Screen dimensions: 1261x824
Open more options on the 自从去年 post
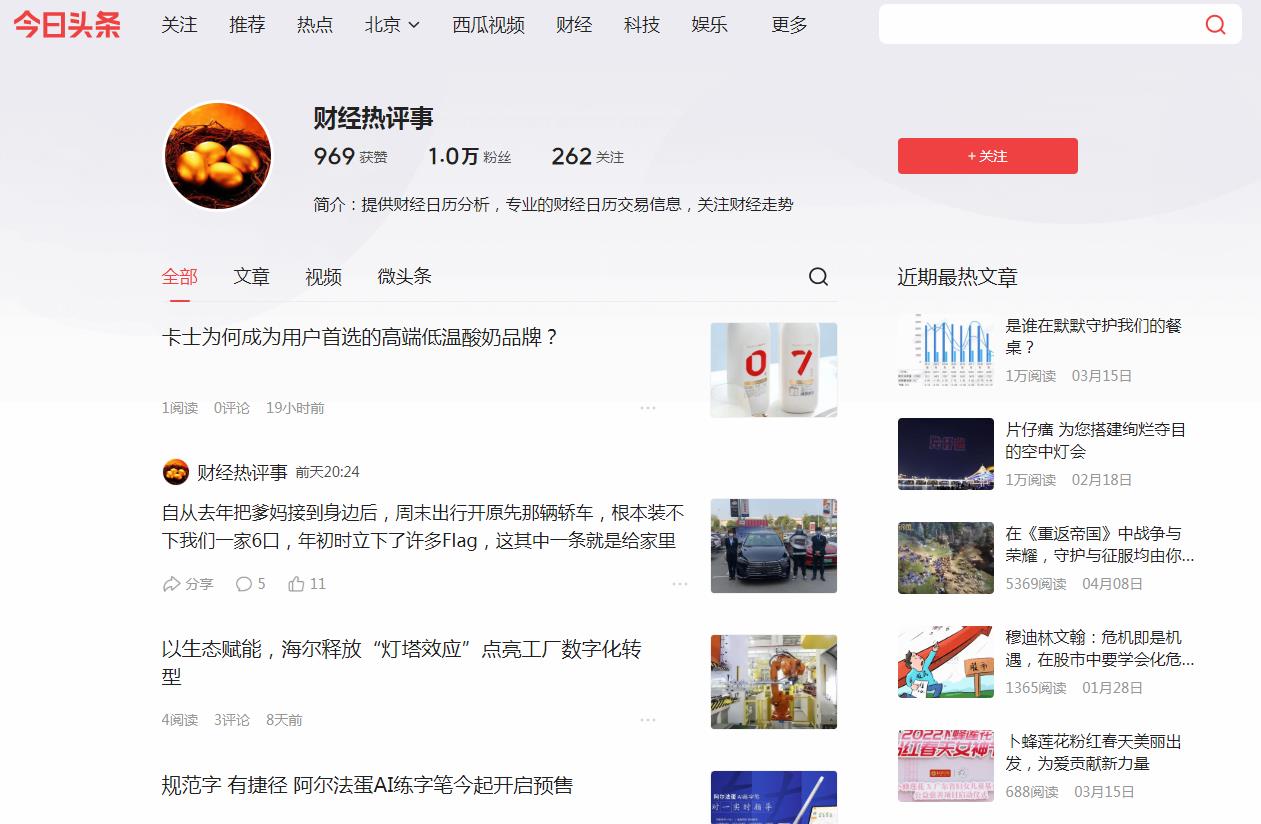(x=680, y=584)
